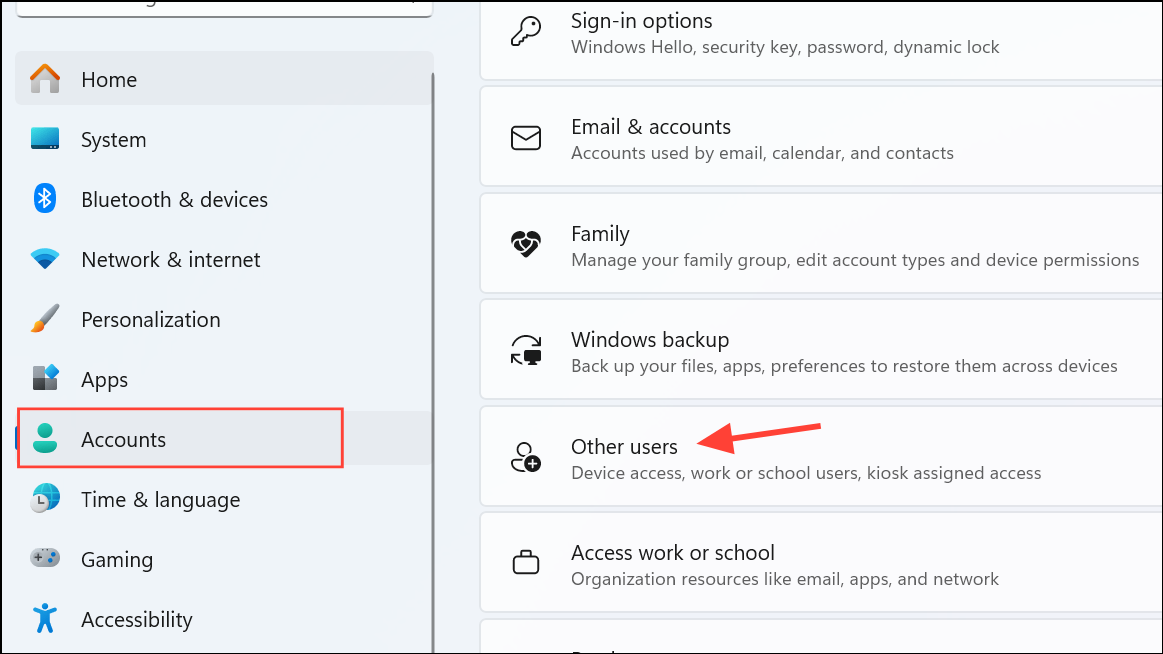Click the System monitor icon

[45, 139]
